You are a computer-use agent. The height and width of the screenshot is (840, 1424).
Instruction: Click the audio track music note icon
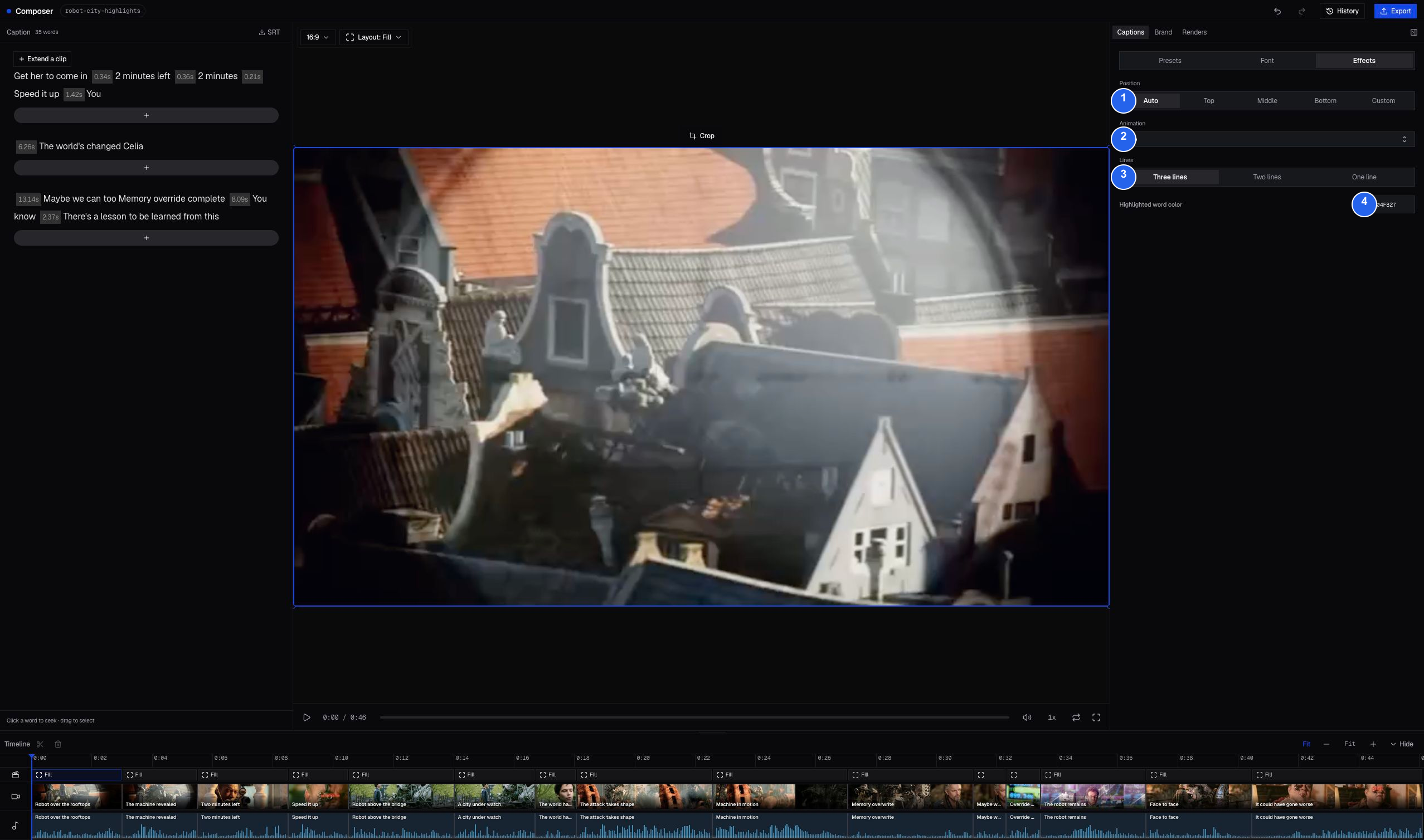click(15, 826)
